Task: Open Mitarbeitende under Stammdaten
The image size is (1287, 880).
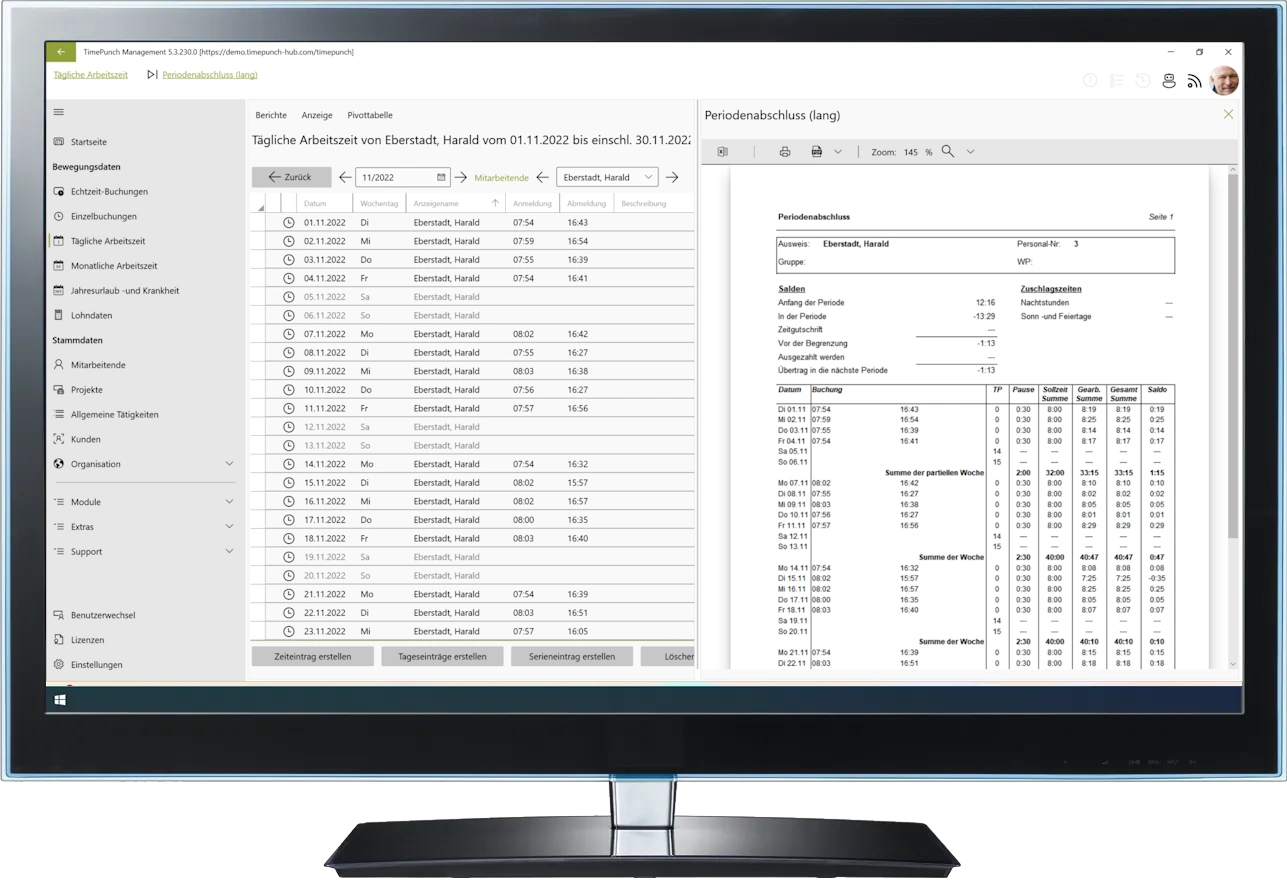Action: (x=89, y=365)
